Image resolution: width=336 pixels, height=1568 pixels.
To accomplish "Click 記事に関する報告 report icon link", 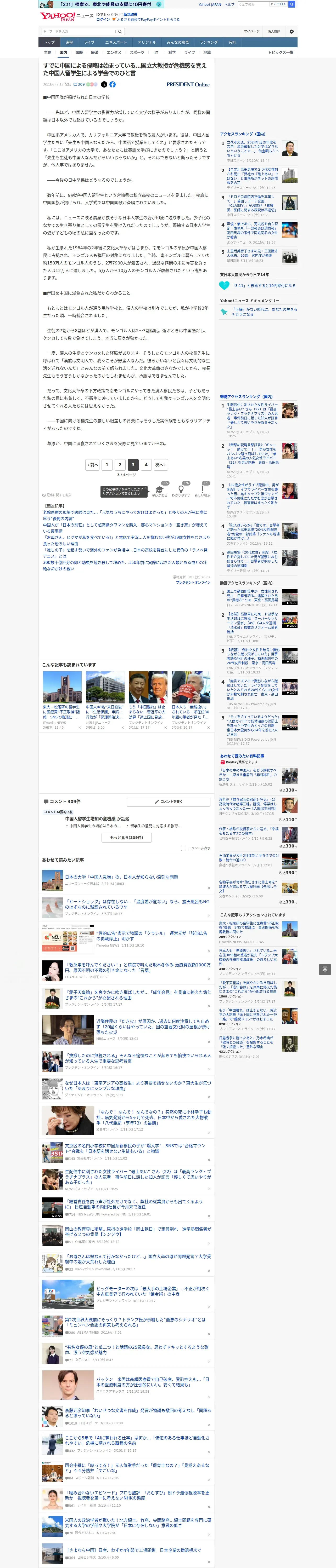I will coord(57,495).
